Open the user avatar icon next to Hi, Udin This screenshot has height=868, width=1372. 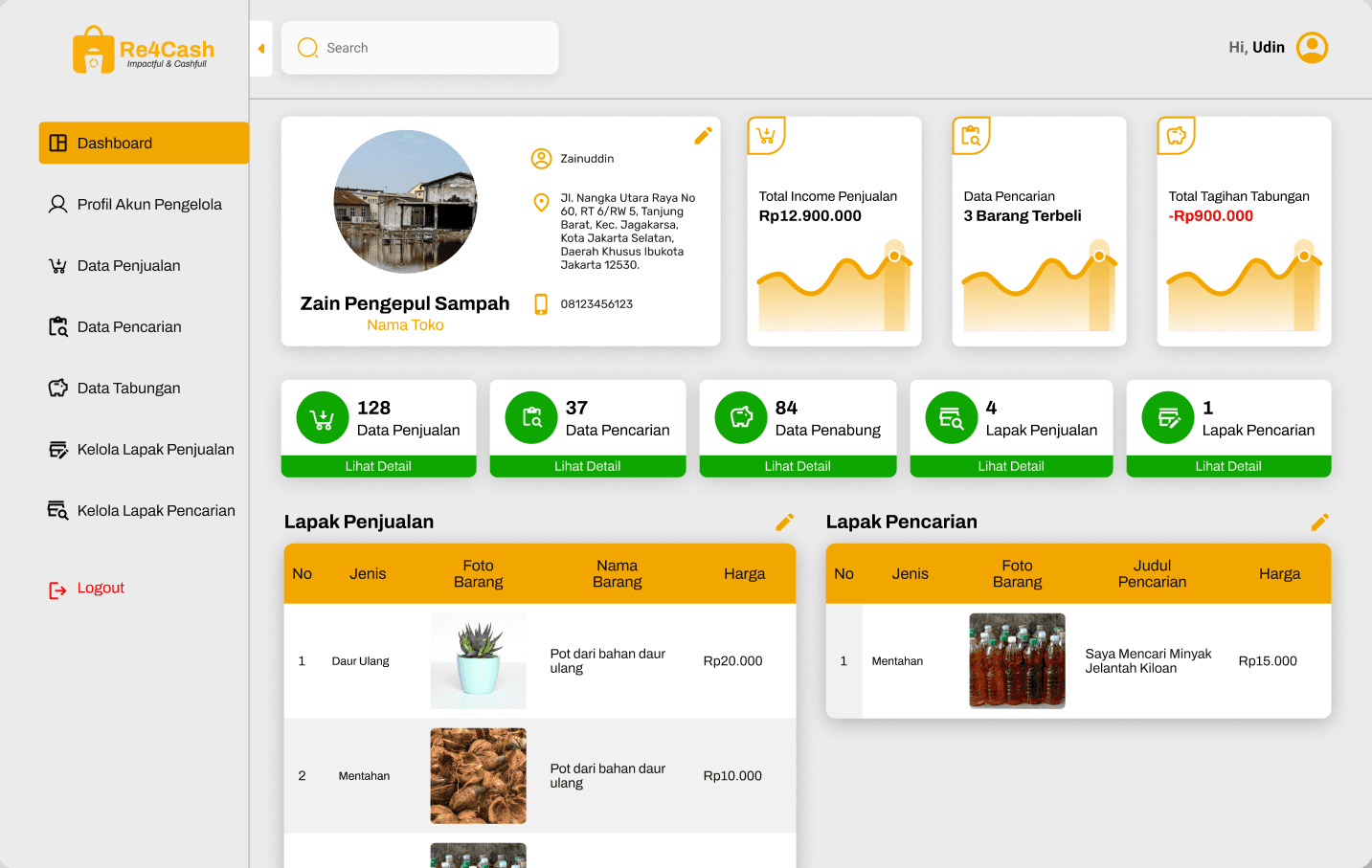(x=1312, y=47)
